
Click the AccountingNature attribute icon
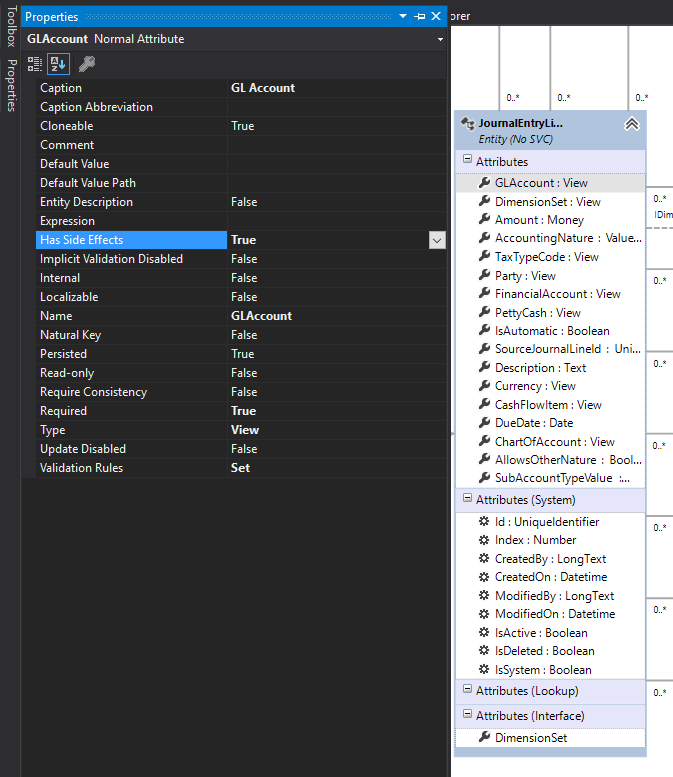pyautogui.click(x=484, y=237)
